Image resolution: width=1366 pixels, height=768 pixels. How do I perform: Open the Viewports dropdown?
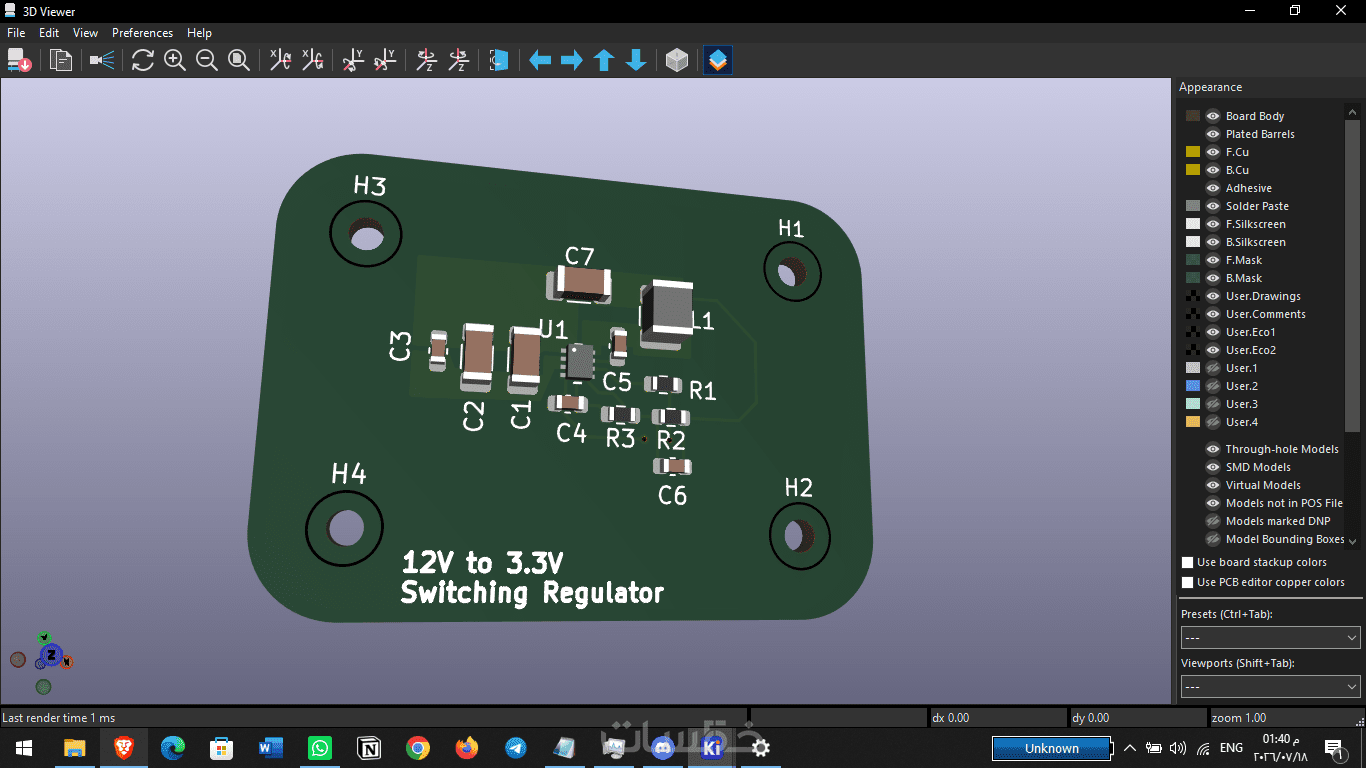coord(1270,686)
